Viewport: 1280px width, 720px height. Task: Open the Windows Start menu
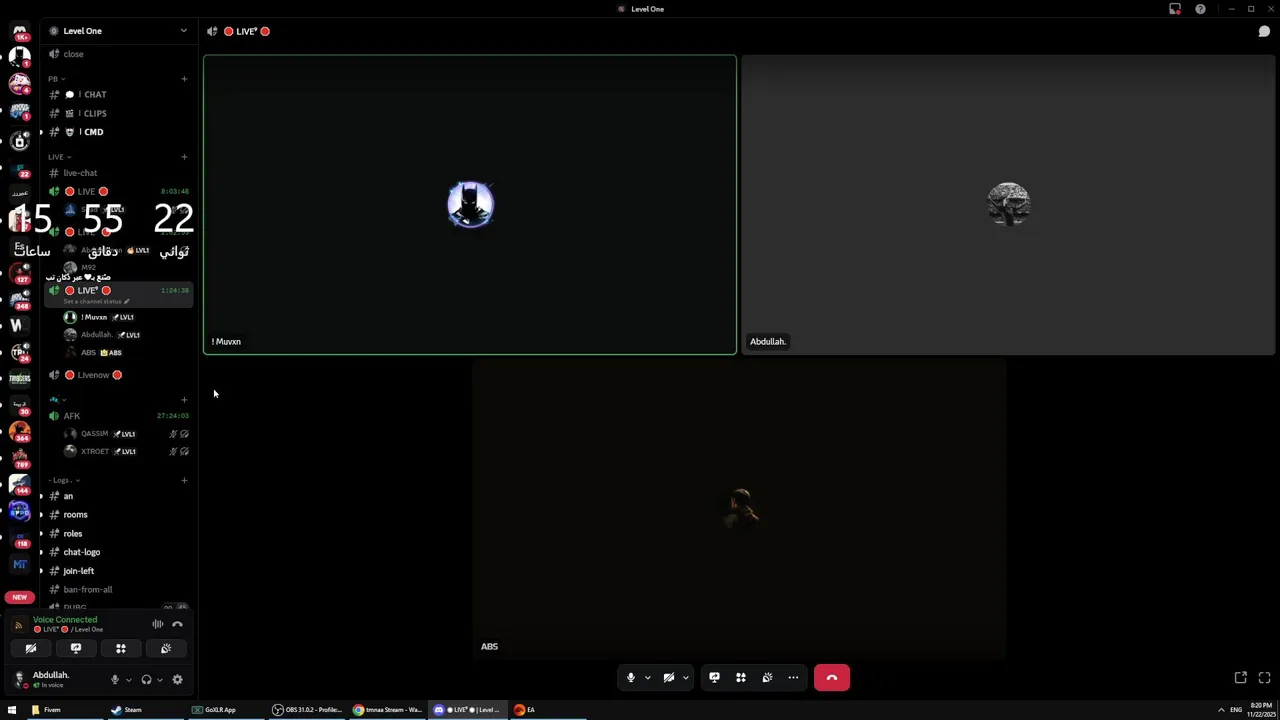[x=12, y=710]
